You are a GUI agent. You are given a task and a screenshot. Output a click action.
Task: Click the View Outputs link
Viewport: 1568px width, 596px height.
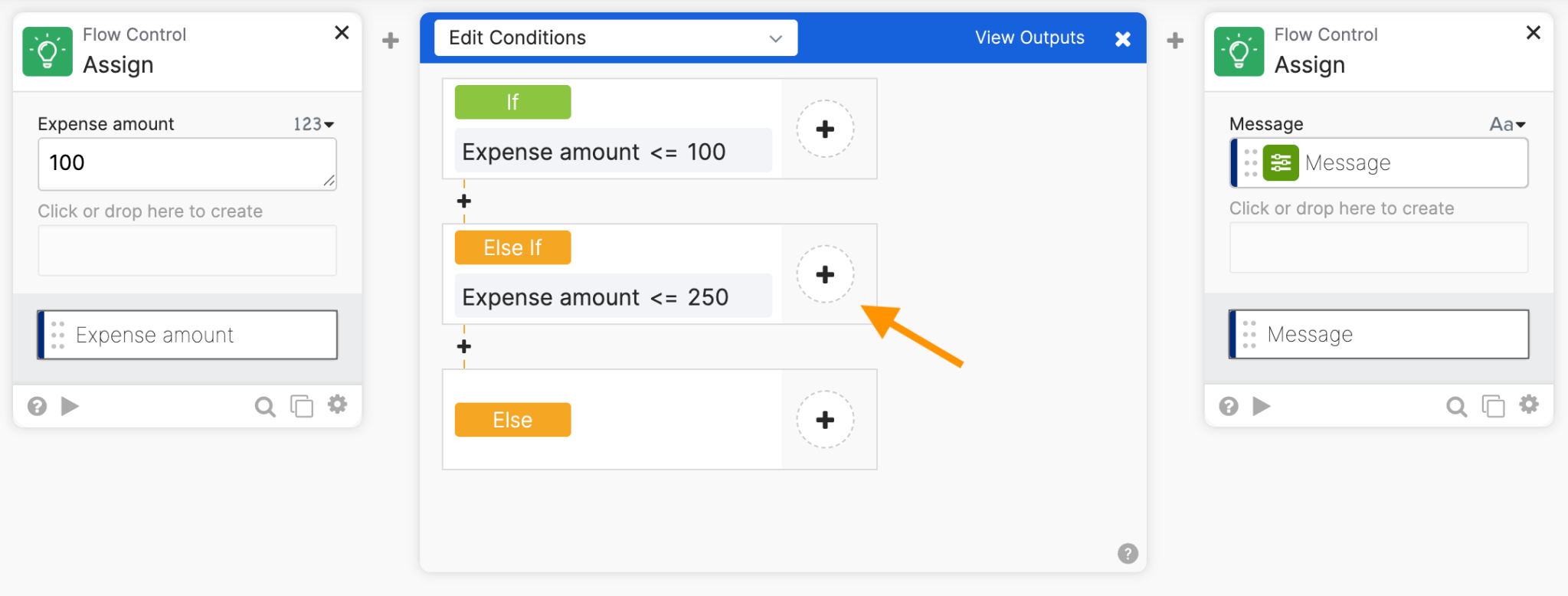(1030, 38)
